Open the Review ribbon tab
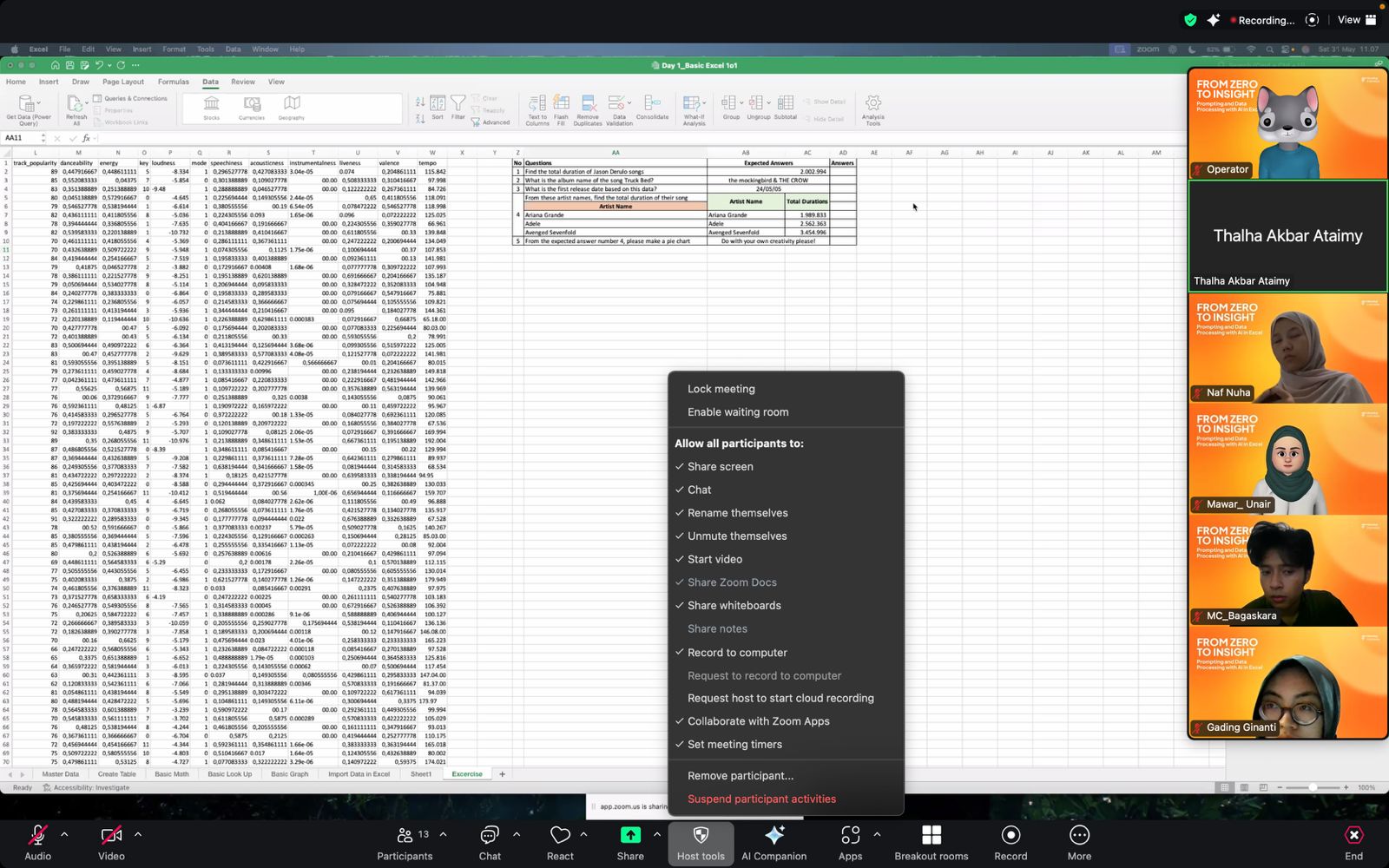The height and width of the screenshot is (868, 1389). tap(243, 82)
